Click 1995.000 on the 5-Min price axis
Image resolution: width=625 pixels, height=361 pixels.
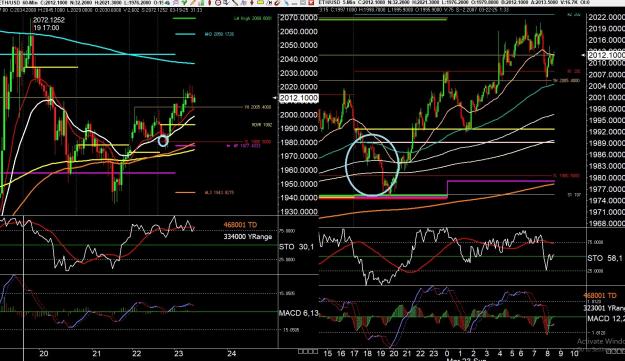click(x=606, y=120)
